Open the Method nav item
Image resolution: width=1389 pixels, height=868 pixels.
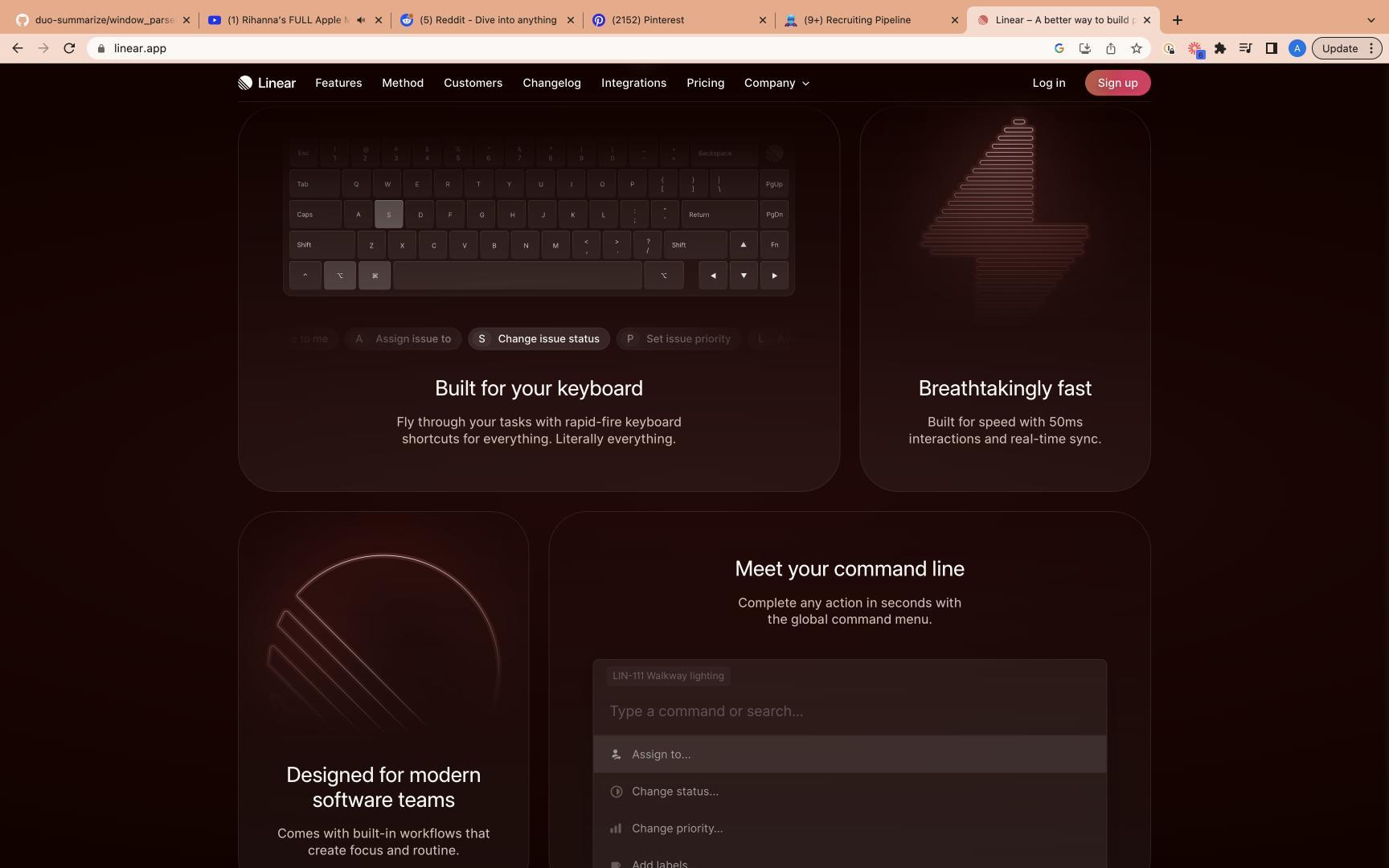(403, 83)
